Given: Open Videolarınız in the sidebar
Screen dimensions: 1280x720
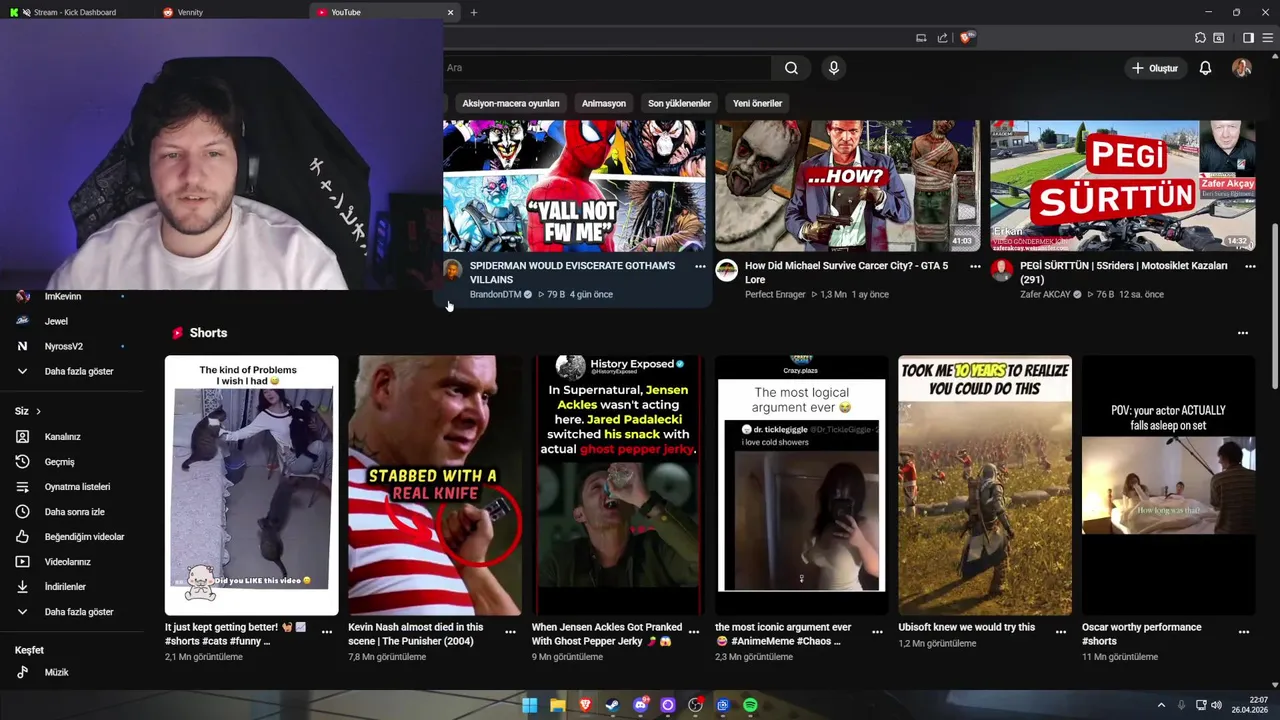Looking at the screenshot, I should 68,562.
